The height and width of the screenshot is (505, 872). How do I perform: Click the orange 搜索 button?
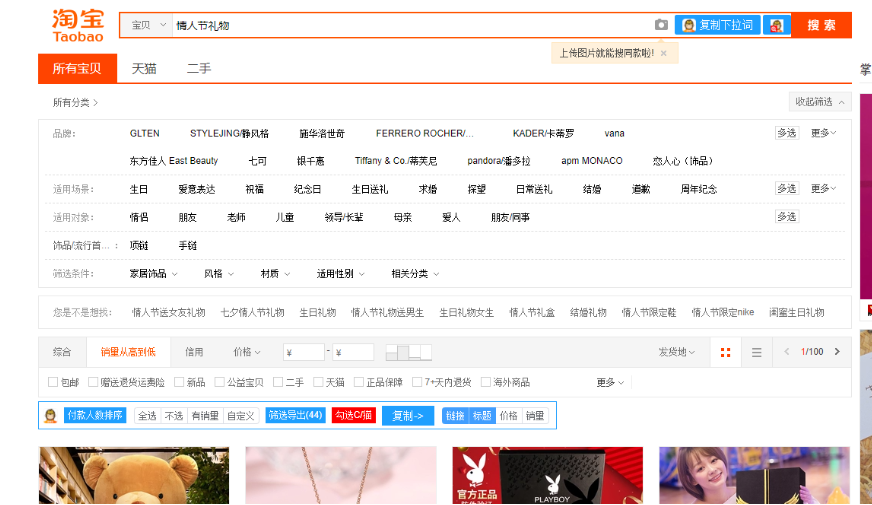(x=821, y=25)
